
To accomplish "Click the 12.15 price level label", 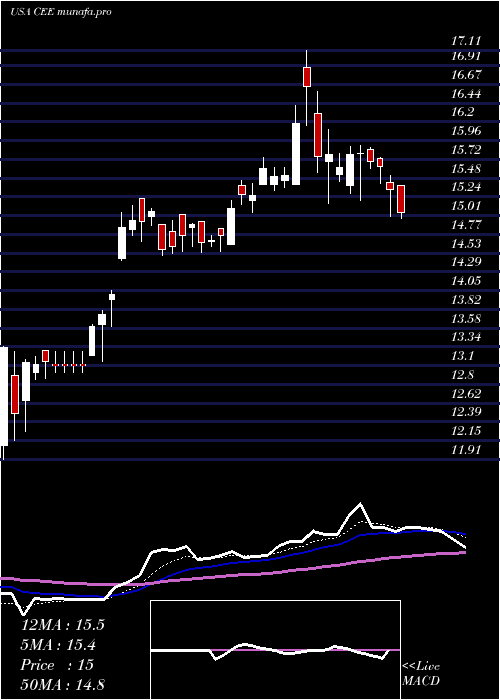I will pyautogui.click(x=466, y=431).
